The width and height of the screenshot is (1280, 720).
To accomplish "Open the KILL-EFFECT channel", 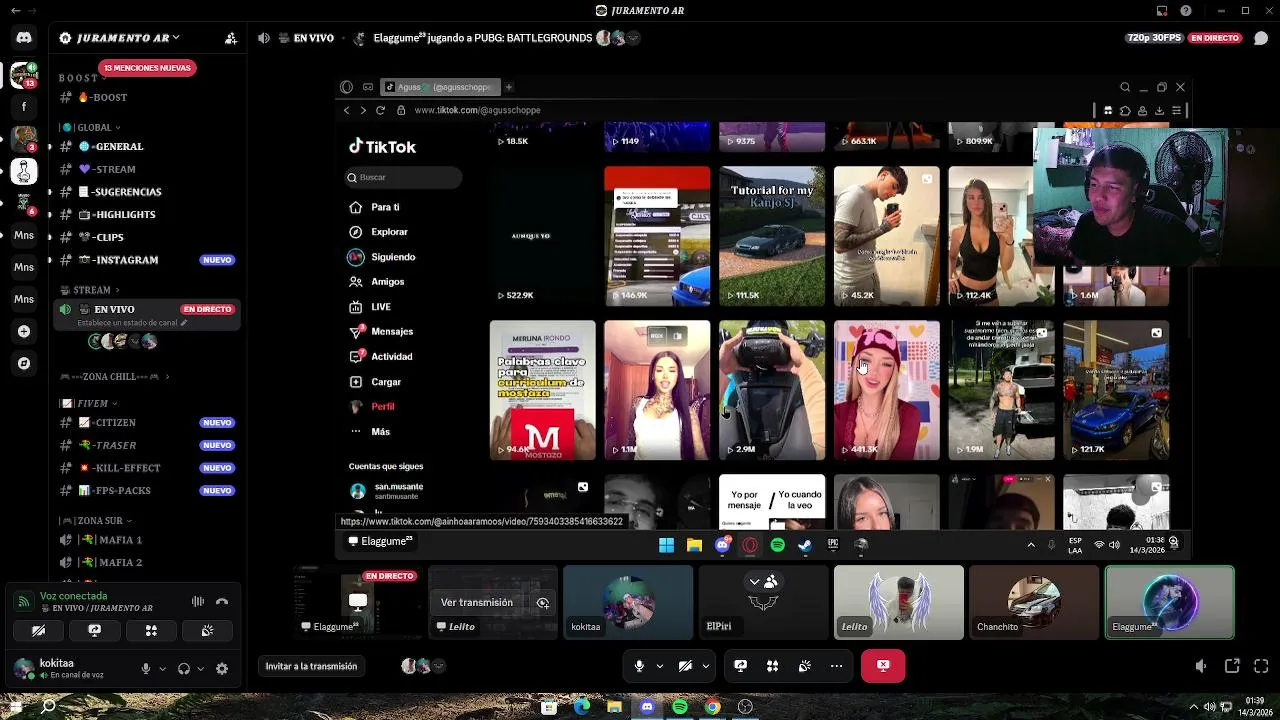I will (x=147, y=468).
